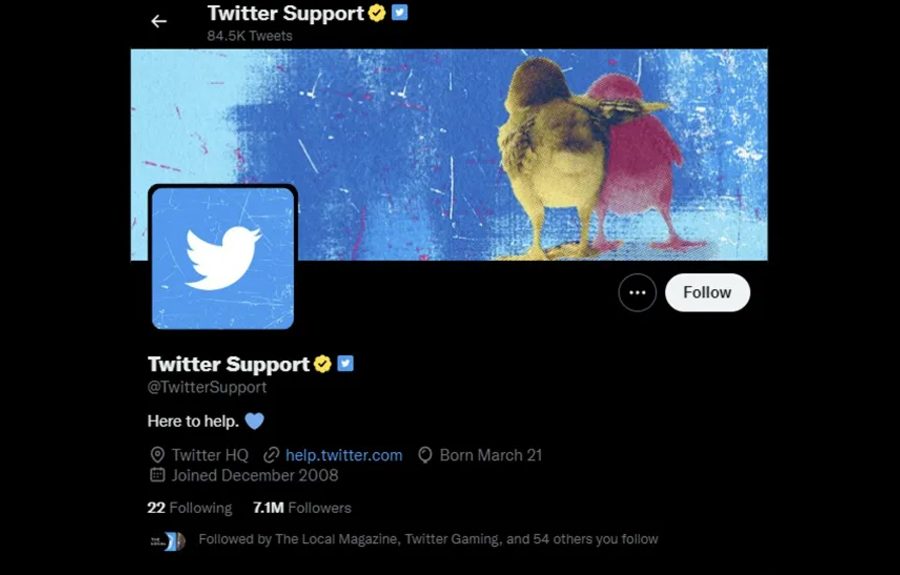View the 22 Following list
This screenshot has height=575, width=900.
click(189, 508)
